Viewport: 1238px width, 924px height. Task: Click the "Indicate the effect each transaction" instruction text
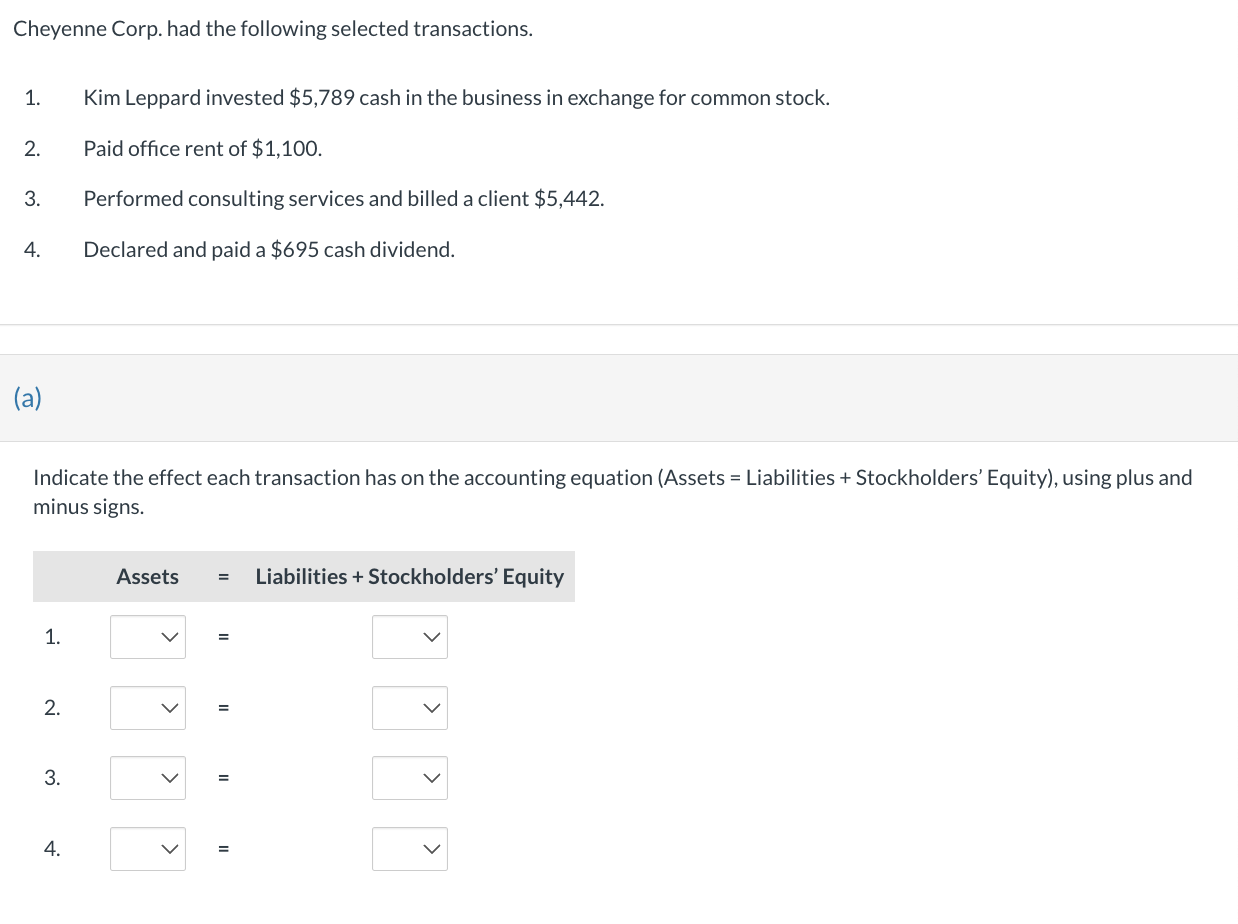point(612,478)
